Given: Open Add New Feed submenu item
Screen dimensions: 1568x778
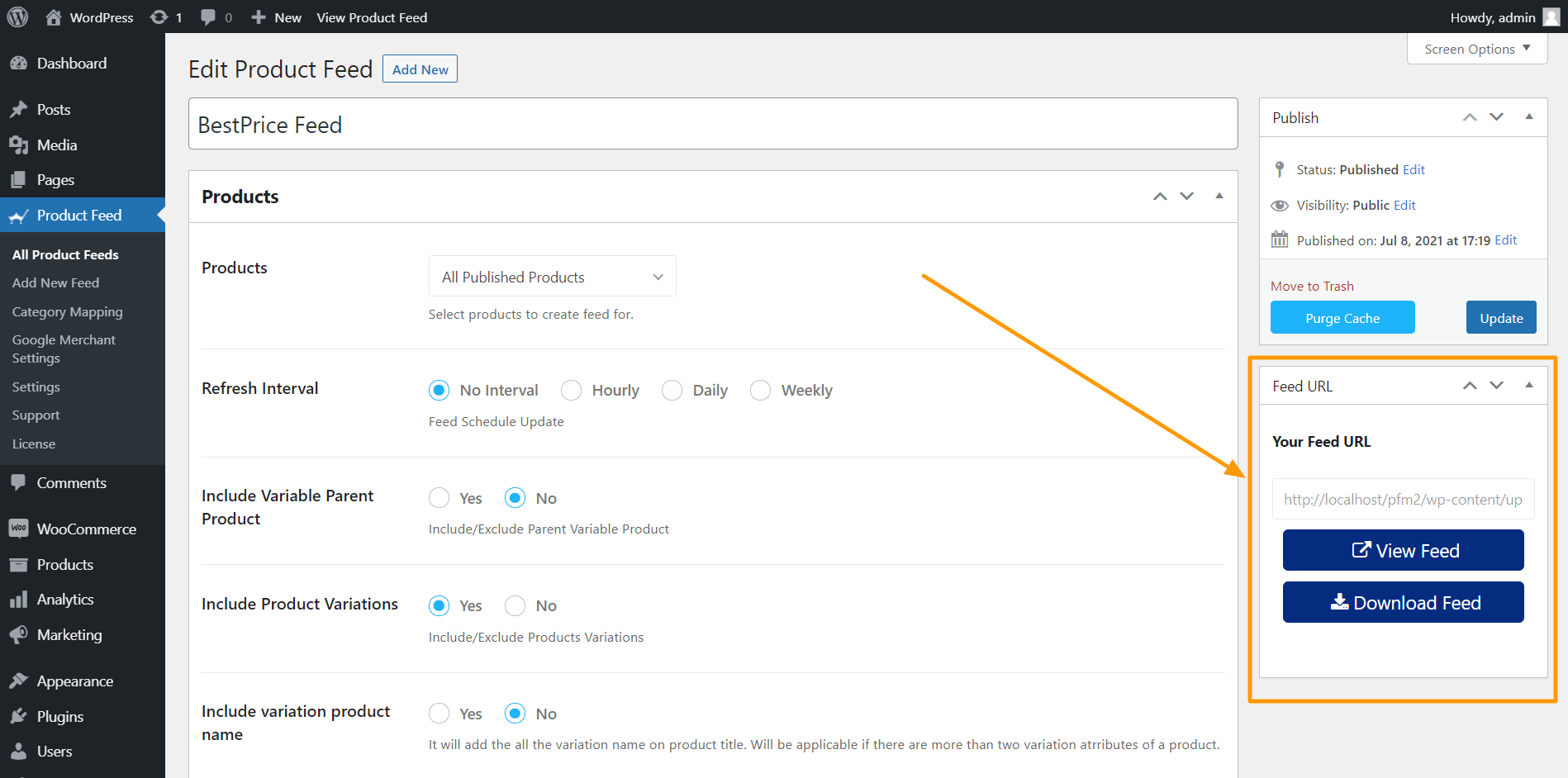Looking at the screenshot, I should 55,282.
